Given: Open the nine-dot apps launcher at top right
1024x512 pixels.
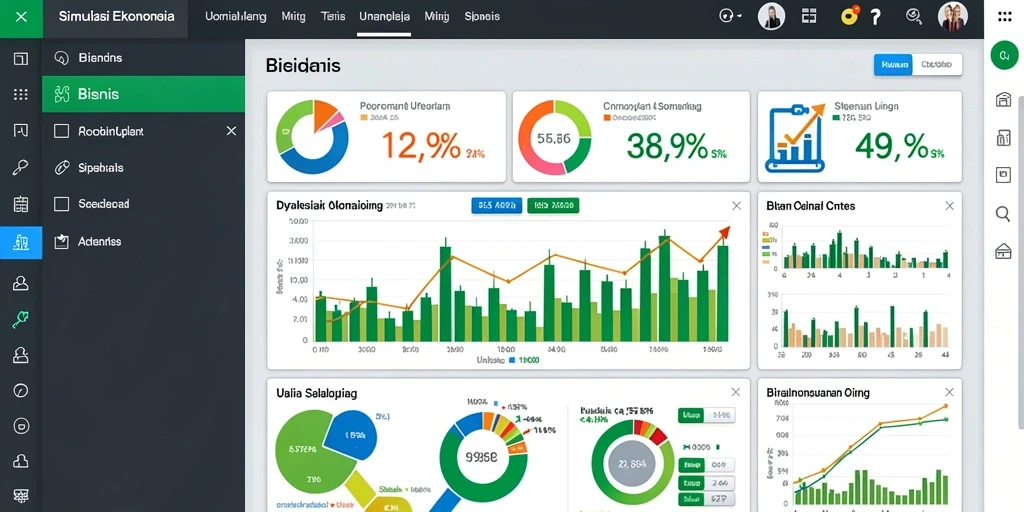Looking at the screenshot, I should point(1004,17).
